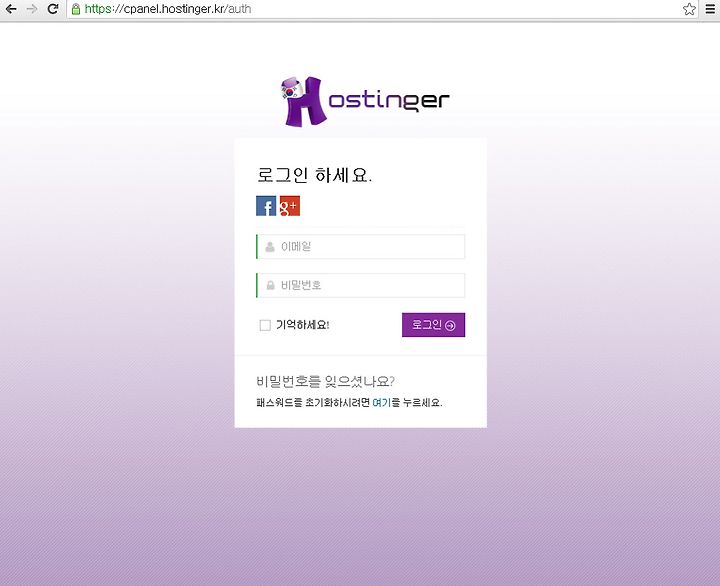Click the Hostinger logo
The height and width of the screenshot is (586, 720).
(365, 101)
